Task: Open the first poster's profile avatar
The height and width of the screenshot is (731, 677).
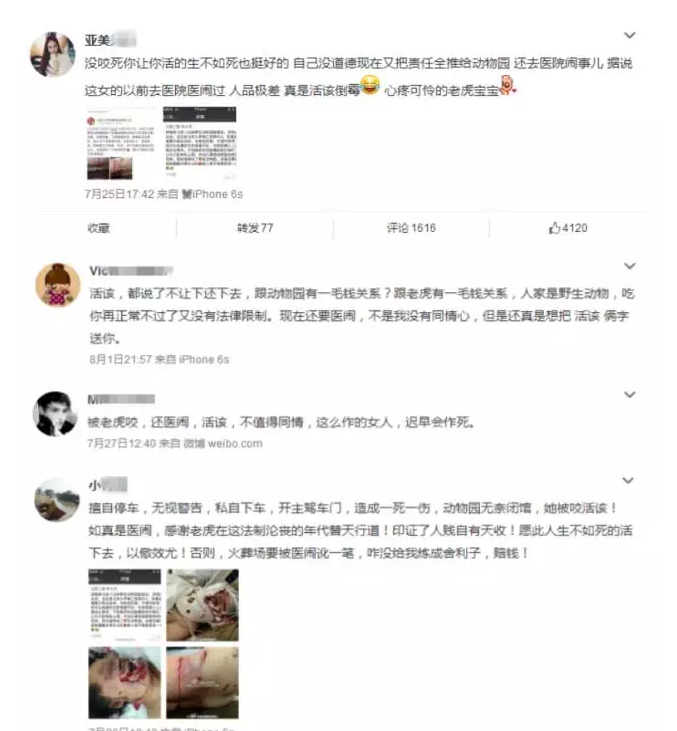Action: click(x=53, y=54)
